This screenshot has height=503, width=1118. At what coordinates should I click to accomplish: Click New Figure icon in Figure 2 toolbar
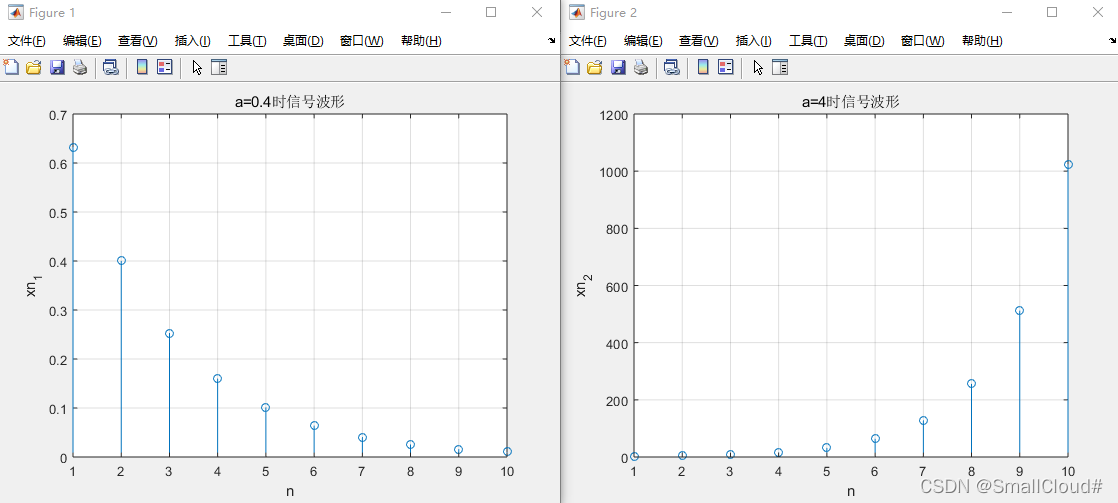(x=572, y=68)
